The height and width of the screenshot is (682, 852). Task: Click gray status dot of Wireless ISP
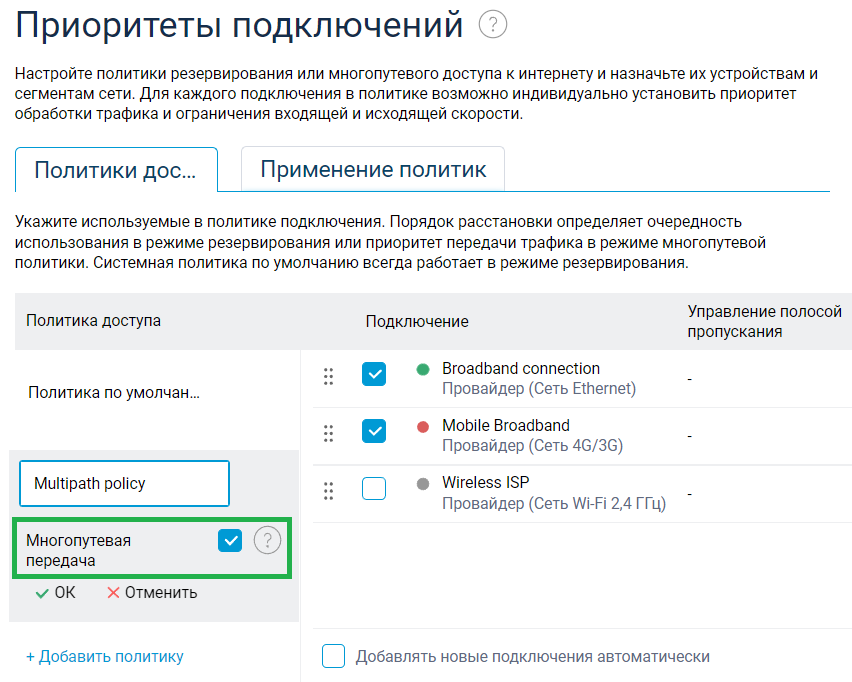[422, 483]
